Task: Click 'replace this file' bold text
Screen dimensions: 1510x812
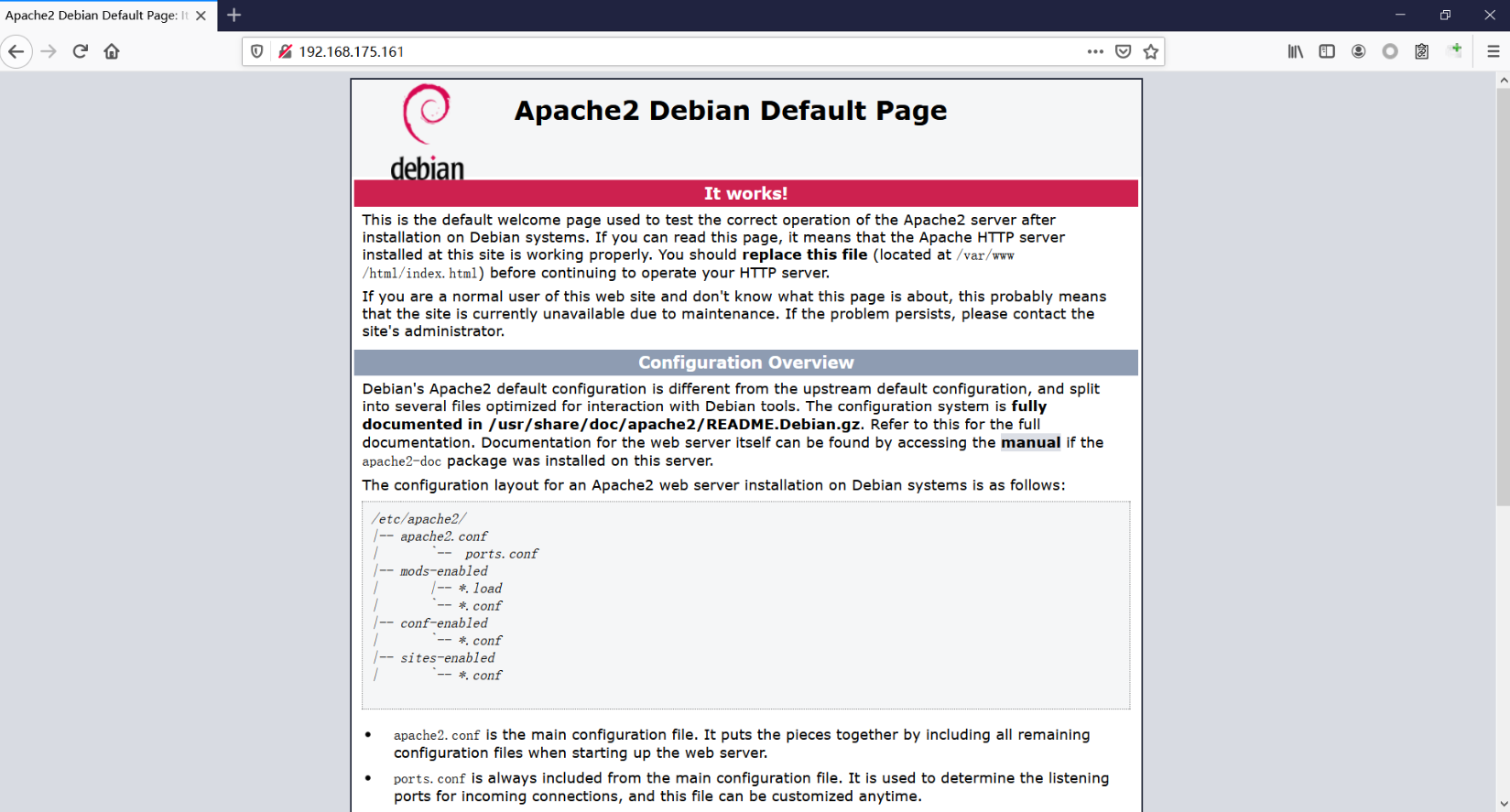Action: 805,254
